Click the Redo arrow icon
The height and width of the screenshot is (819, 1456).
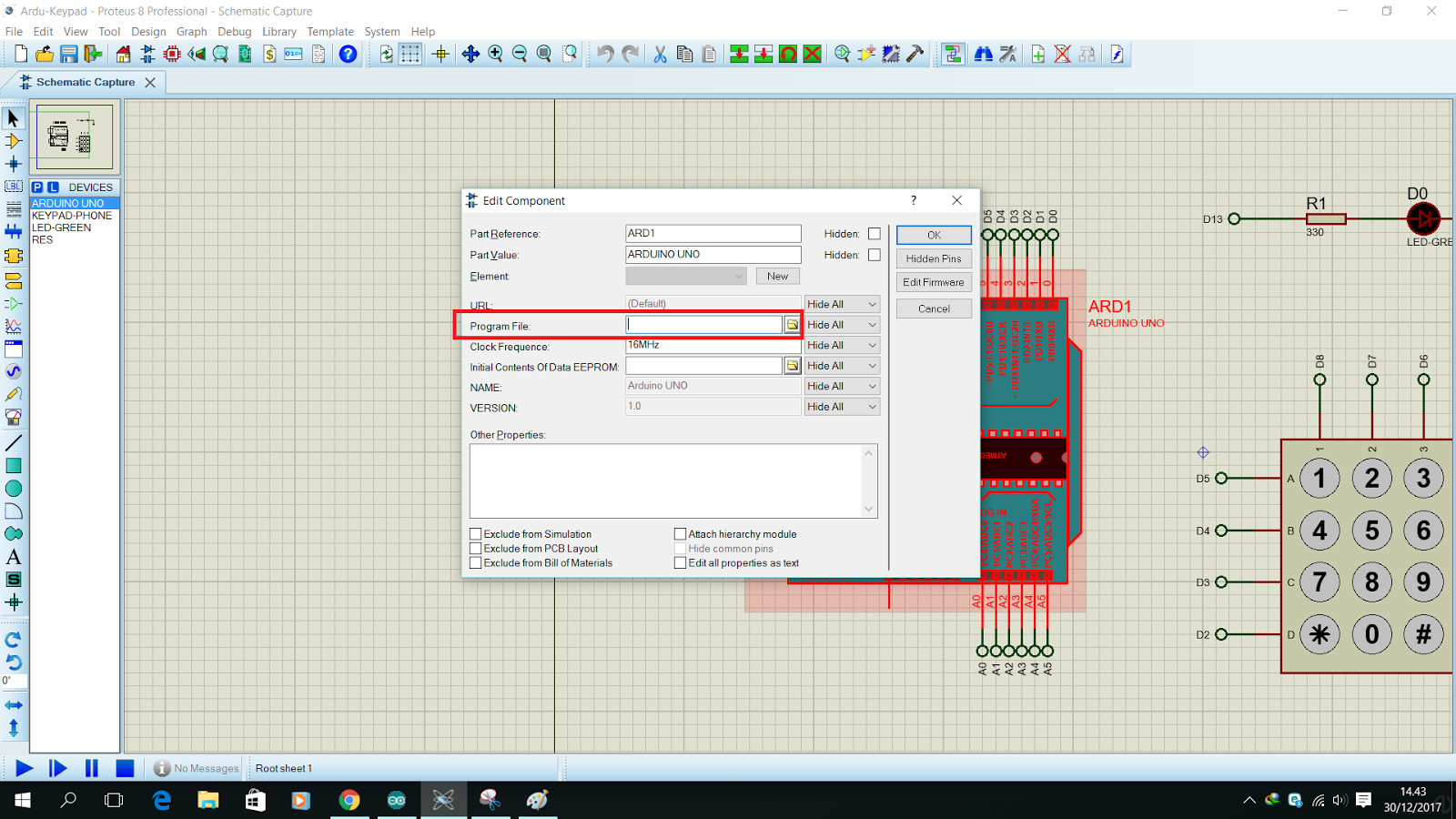tap(630, 55)
